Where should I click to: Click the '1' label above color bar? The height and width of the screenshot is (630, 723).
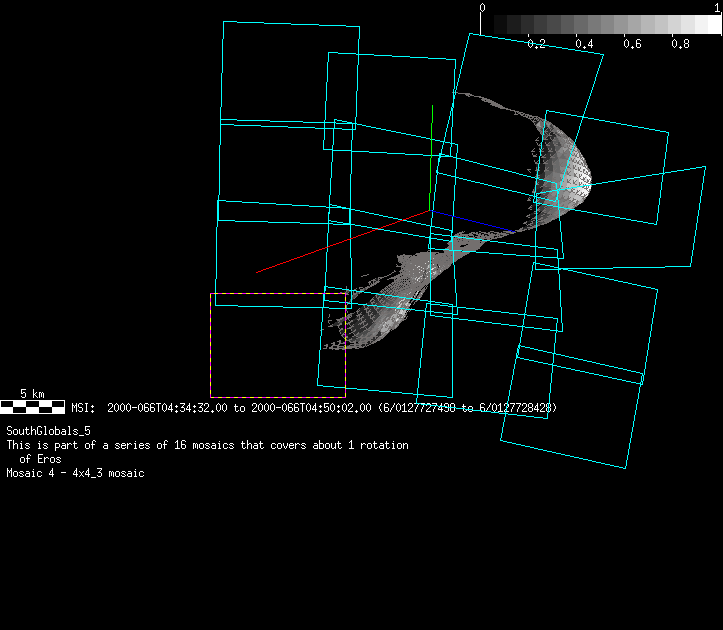(x=717, y=7)
